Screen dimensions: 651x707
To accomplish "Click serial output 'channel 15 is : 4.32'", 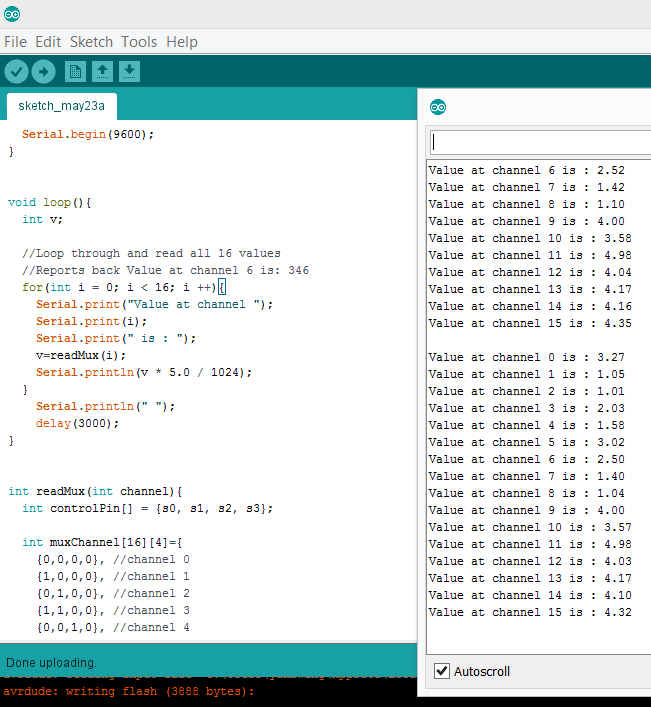I will point(562,612).
